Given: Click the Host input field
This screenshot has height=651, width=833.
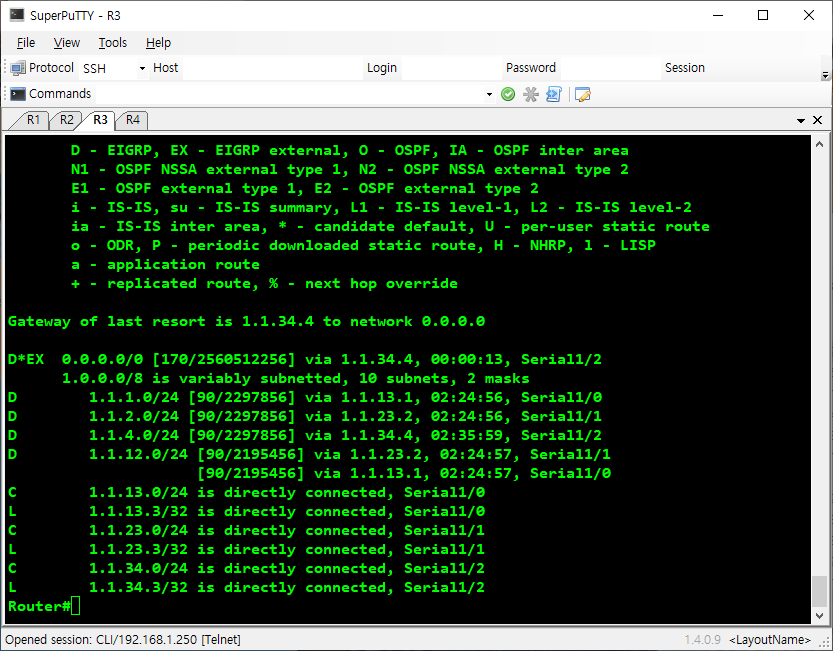Looking at the screenshot, I should click(273, 69).
